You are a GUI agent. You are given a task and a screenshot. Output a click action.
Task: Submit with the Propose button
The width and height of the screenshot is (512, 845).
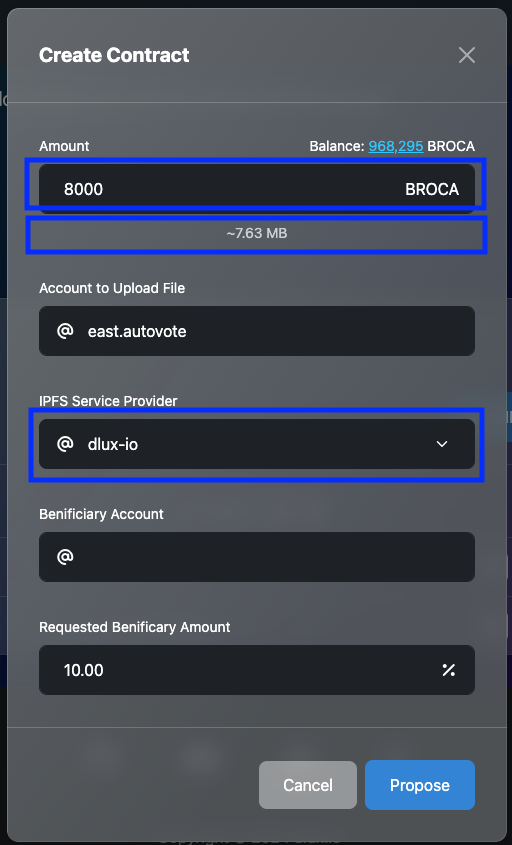420,785
